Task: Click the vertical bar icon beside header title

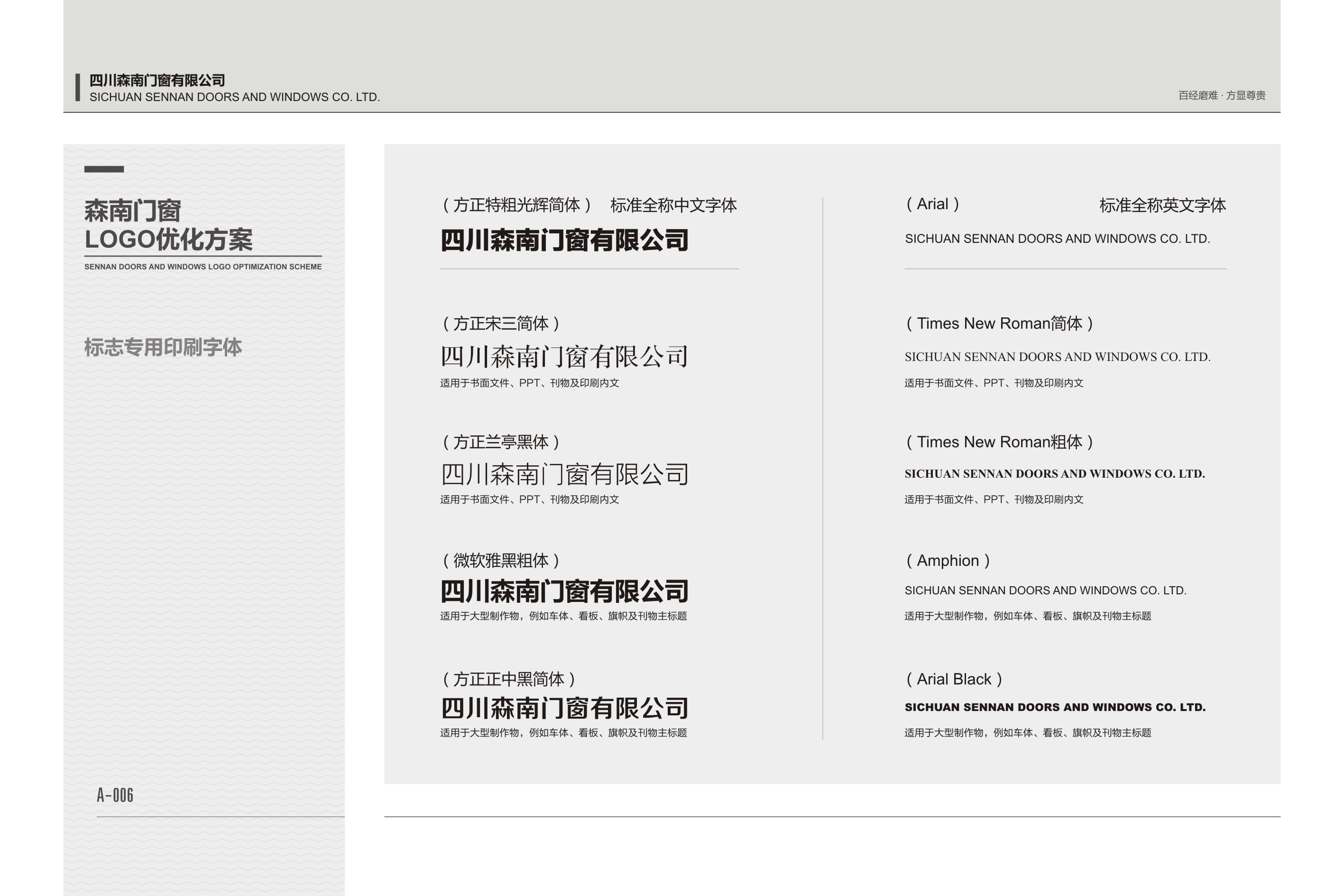Action: [78, 87]
